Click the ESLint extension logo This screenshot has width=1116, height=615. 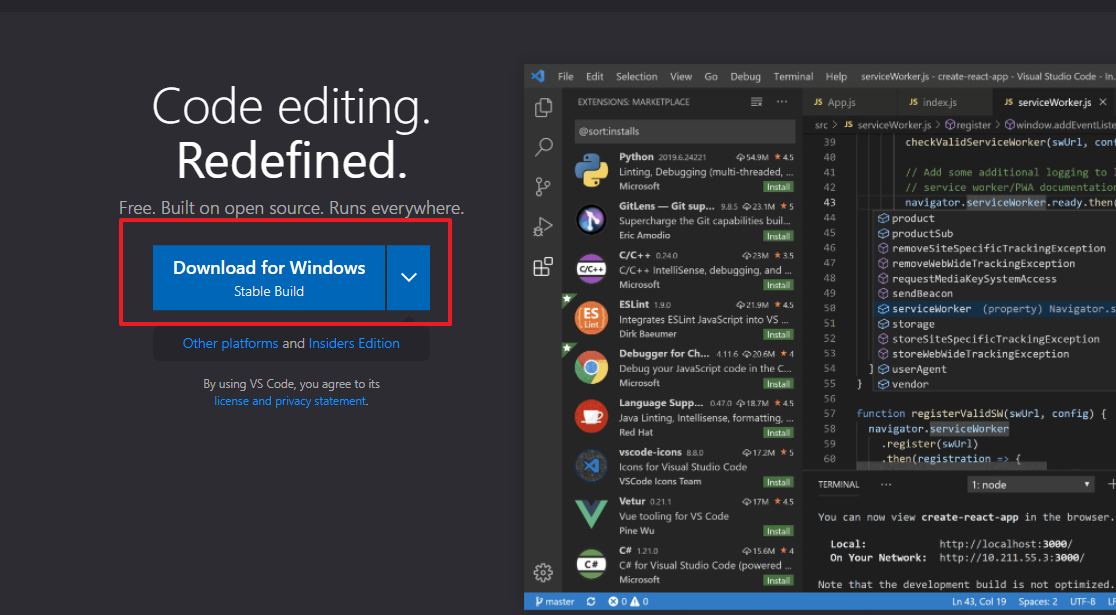[x=591, y=318]
